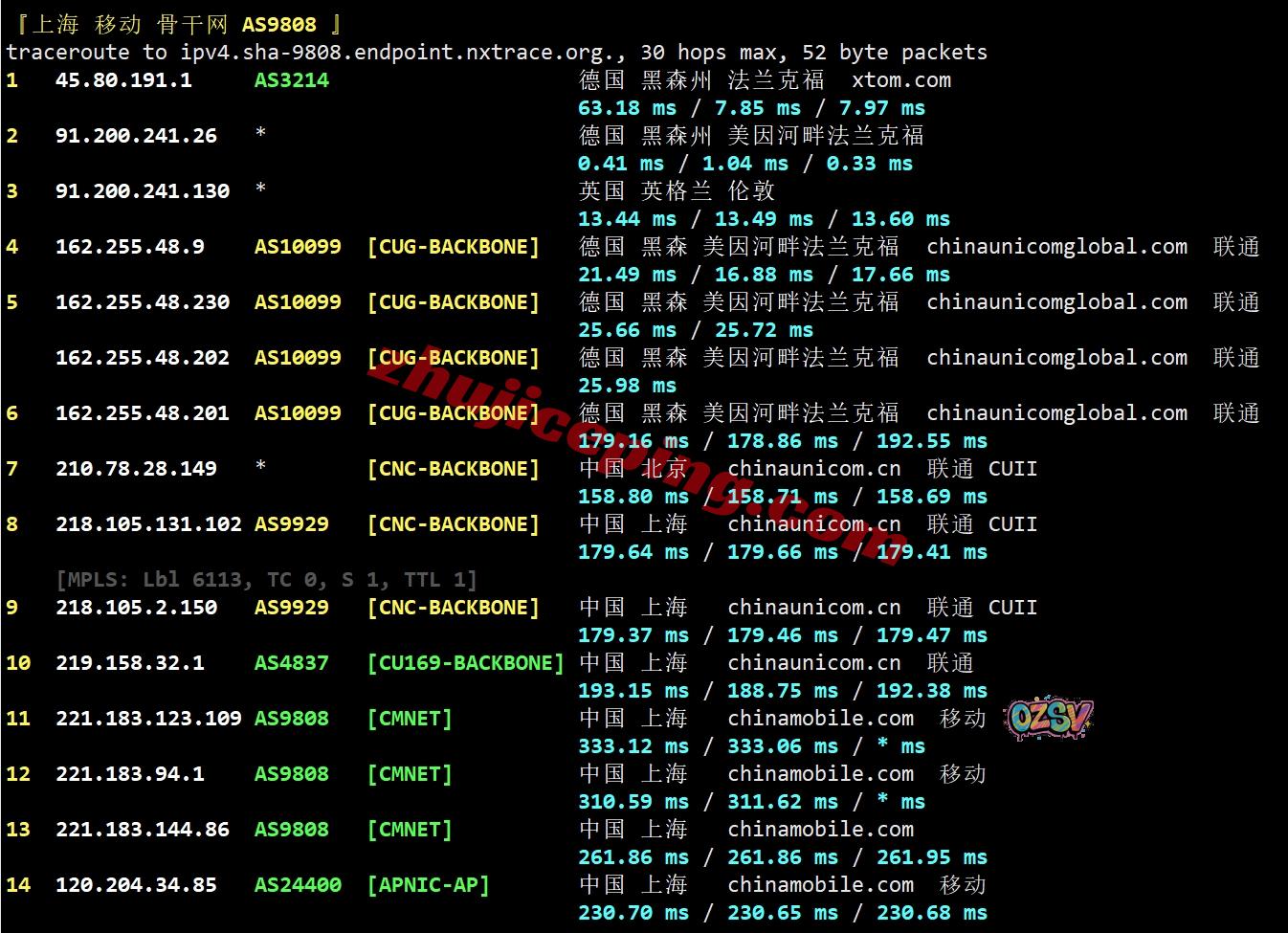Viewport: 1288px width, 933px height.
Task: Click IP address 120.204.34.85
Action: tap(136, 885)
